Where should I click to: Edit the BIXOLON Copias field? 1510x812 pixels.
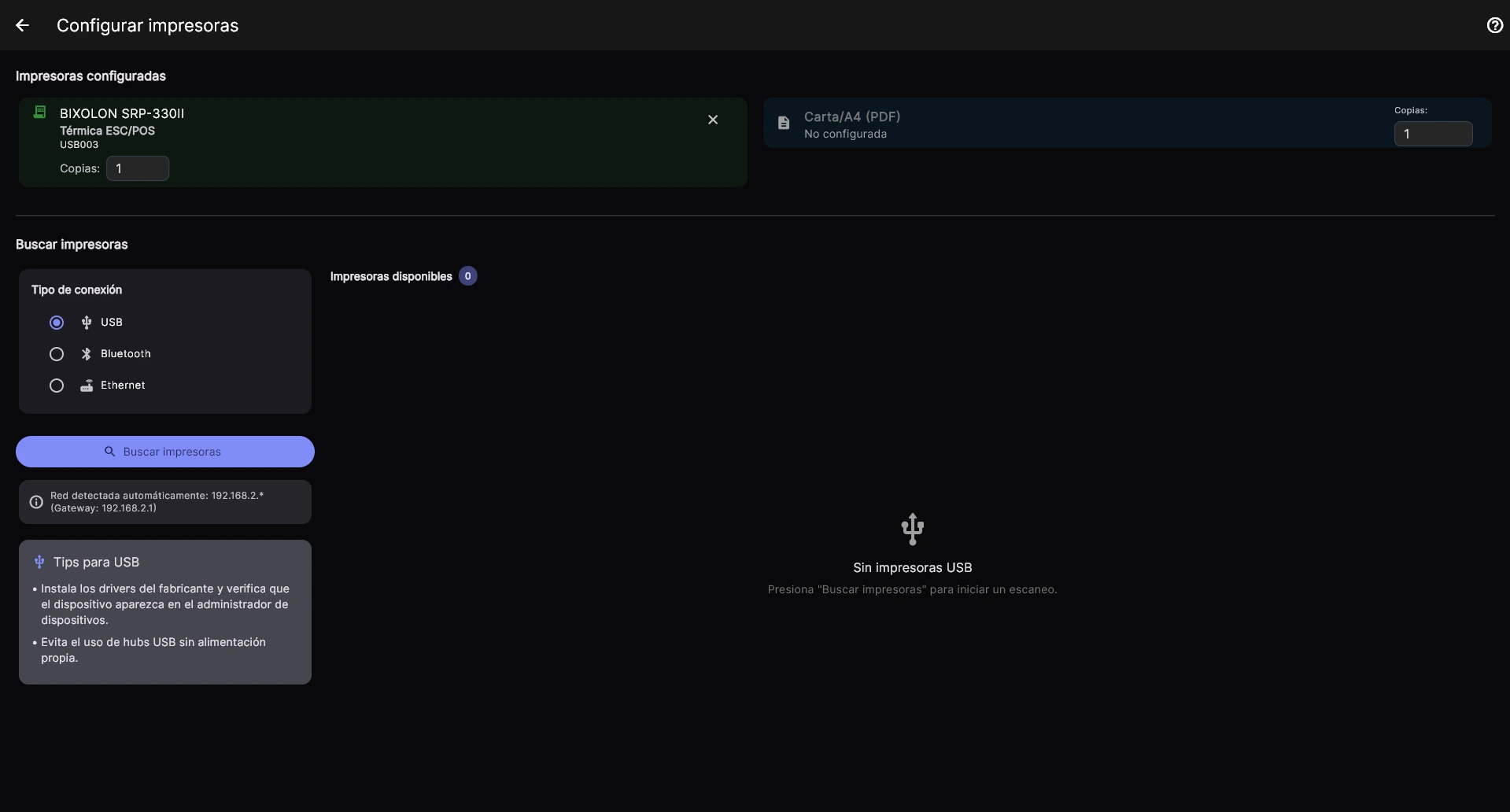[x=138, y=168]
